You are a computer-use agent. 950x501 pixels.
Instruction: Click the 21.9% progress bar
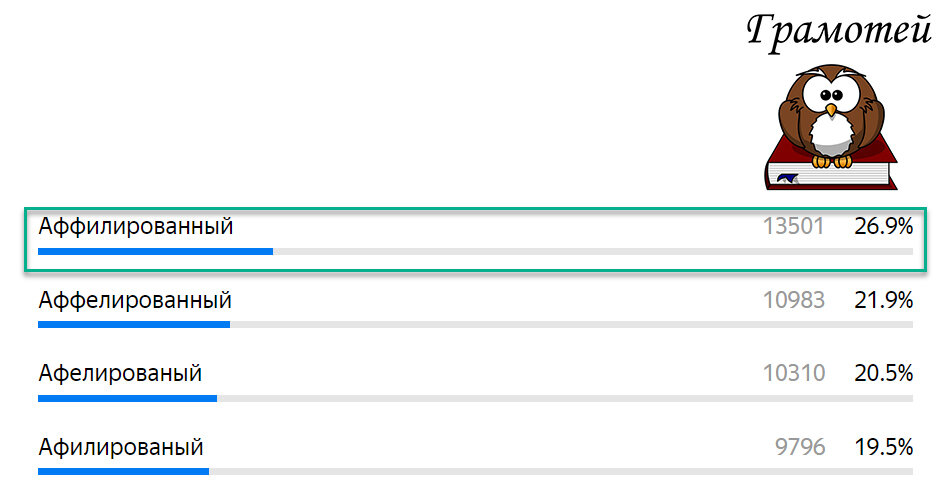point(475,324)
